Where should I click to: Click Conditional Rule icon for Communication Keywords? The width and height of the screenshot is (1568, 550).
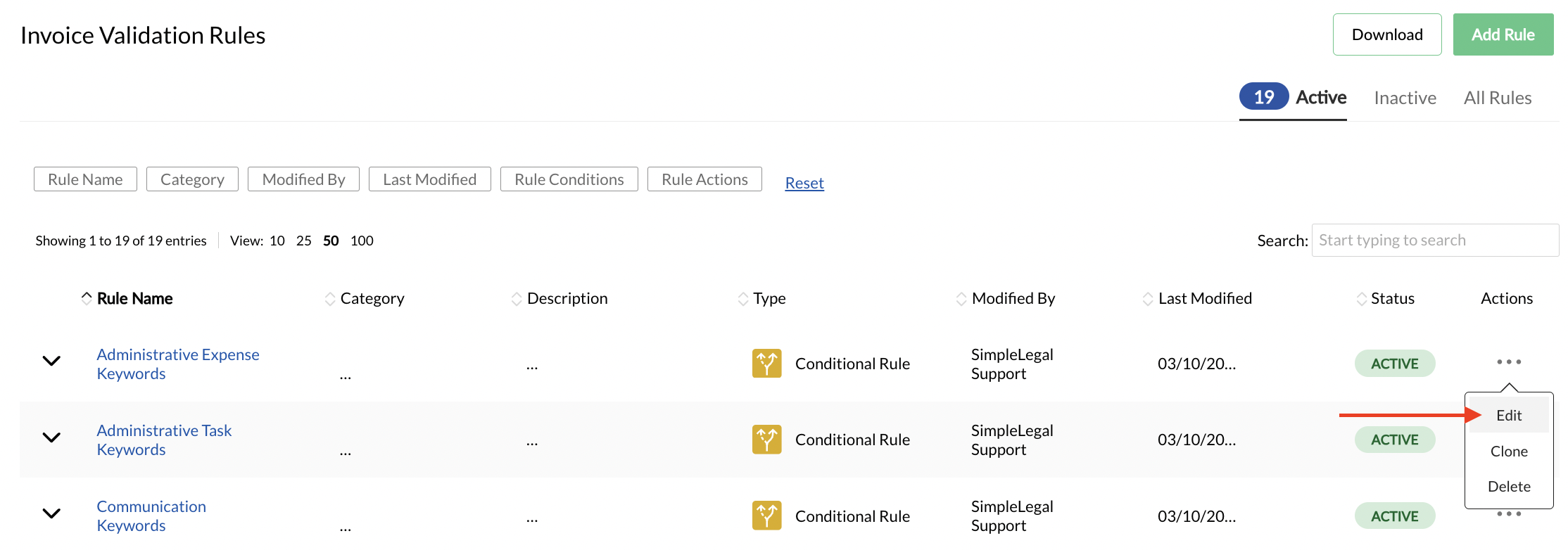pyautogui.click(x=766, y=516)
